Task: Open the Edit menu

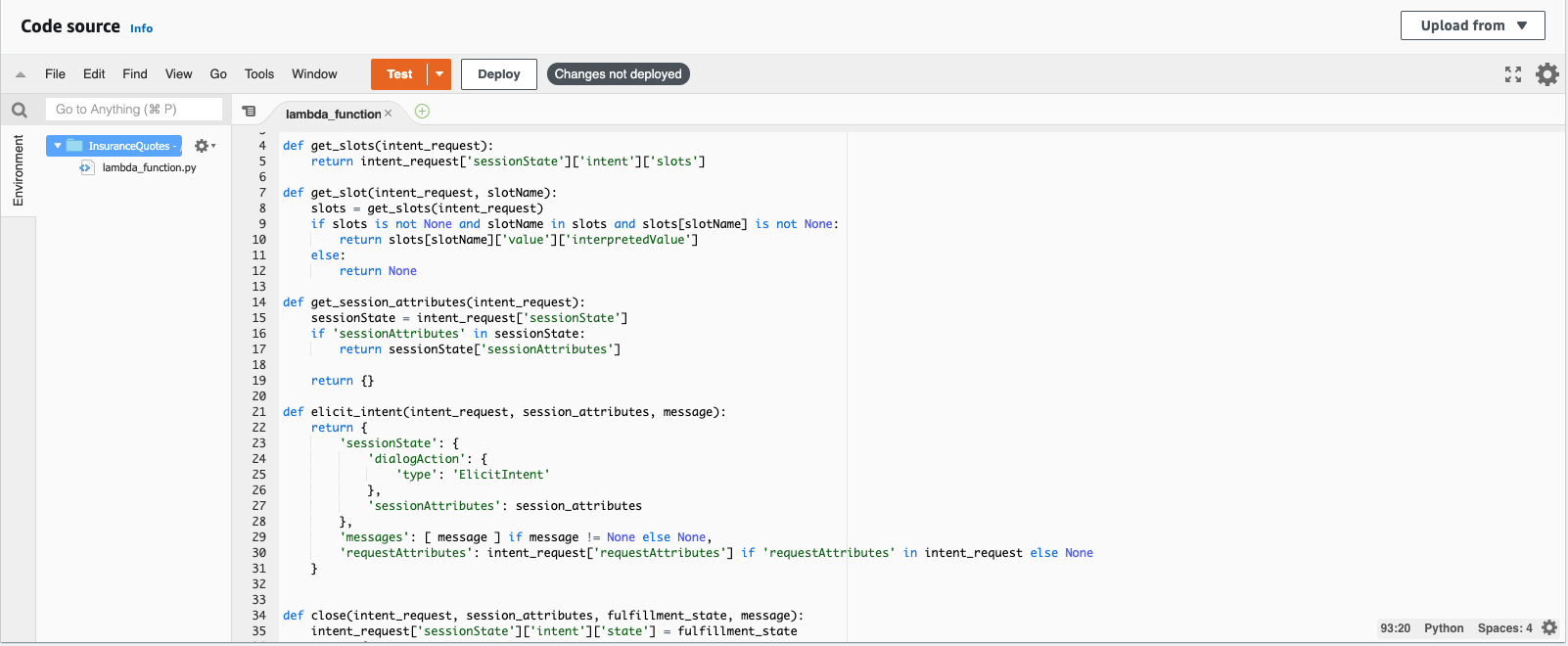Action: pyautogui.click(x=94, y=74)
